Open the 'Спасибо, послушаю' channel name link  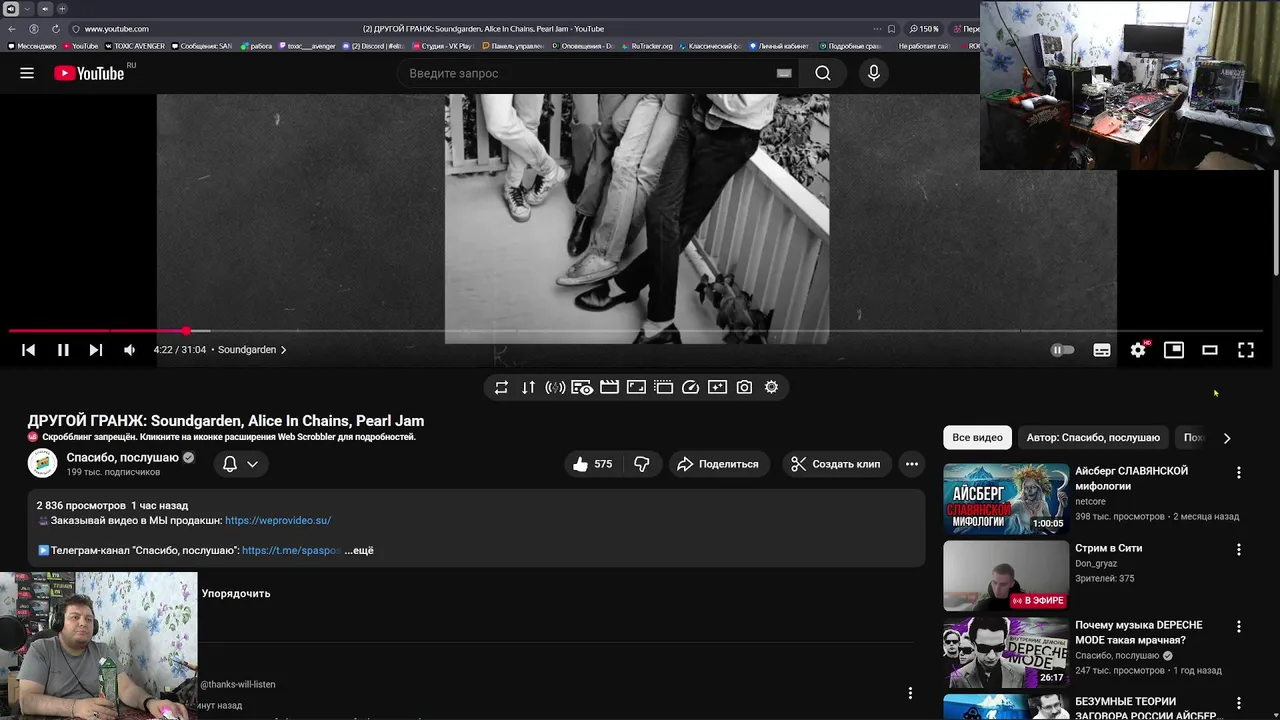[122, 457]
